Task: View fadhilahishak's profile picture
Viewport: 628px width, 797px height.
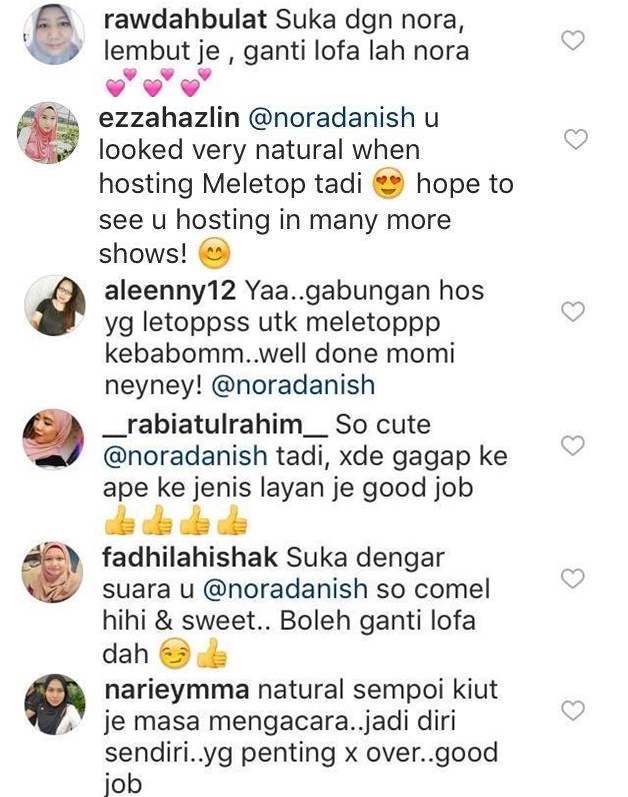Action: (52, 572)
